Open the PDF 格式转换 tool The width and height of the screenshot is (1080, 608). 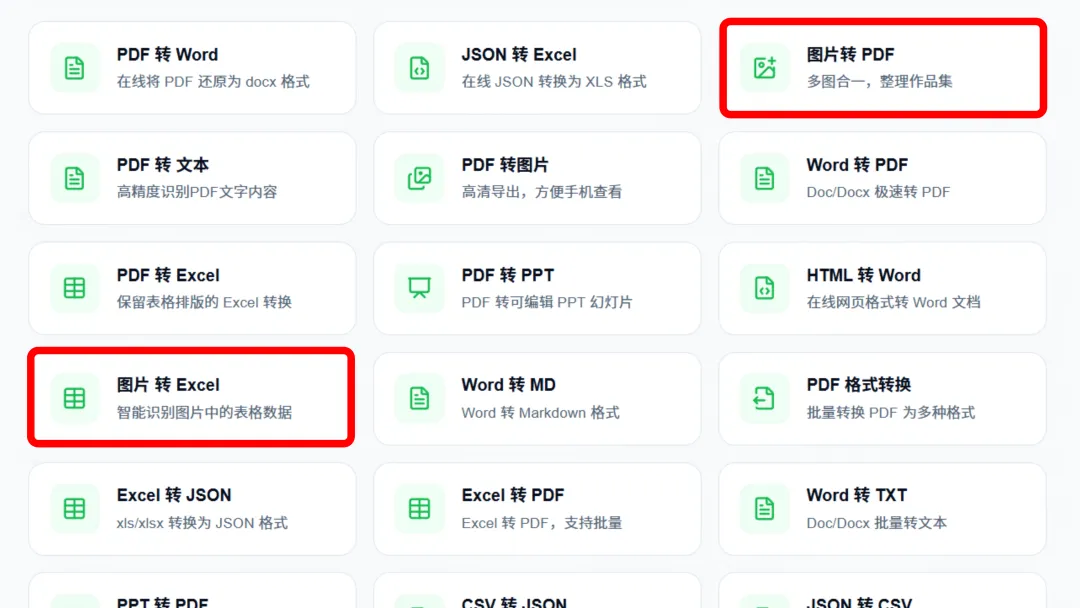(x=882, y=398)
